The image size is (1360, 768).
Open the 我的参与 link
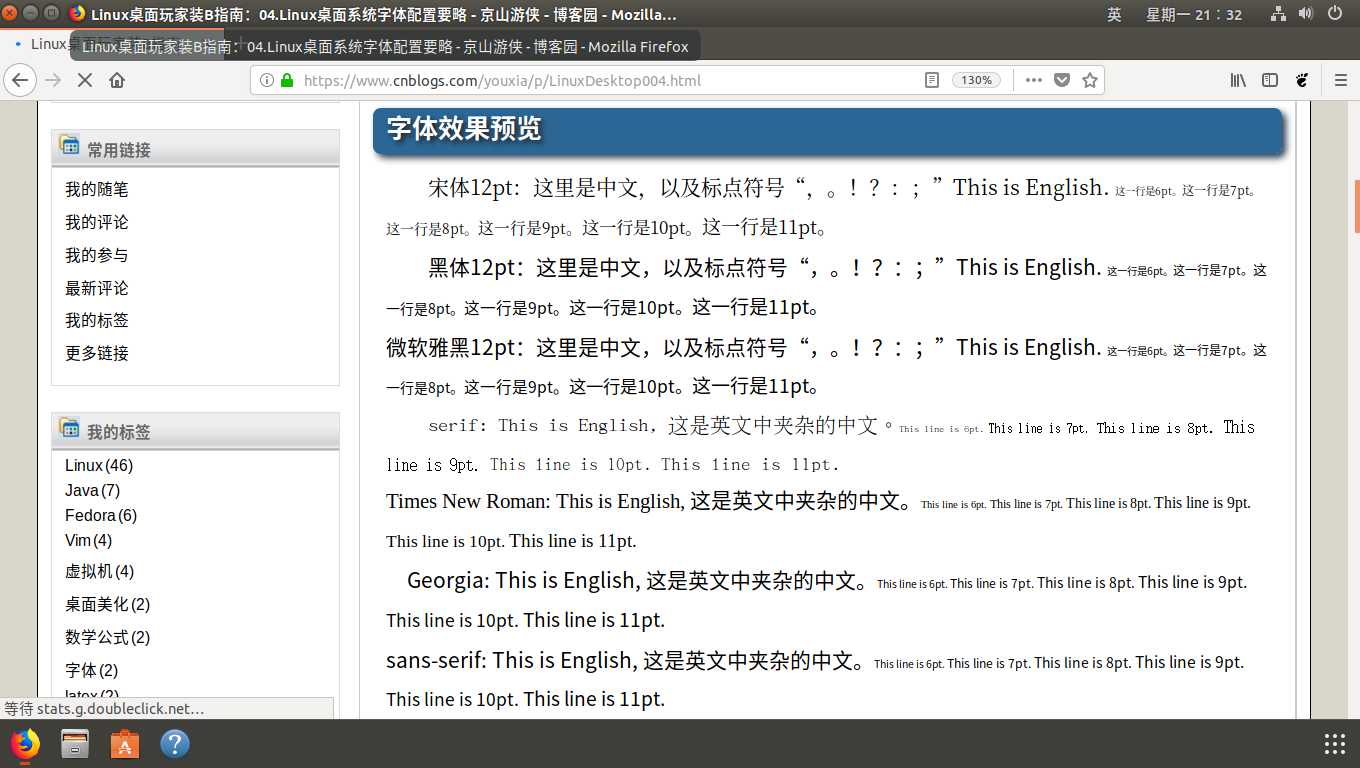tap(97, 255)
